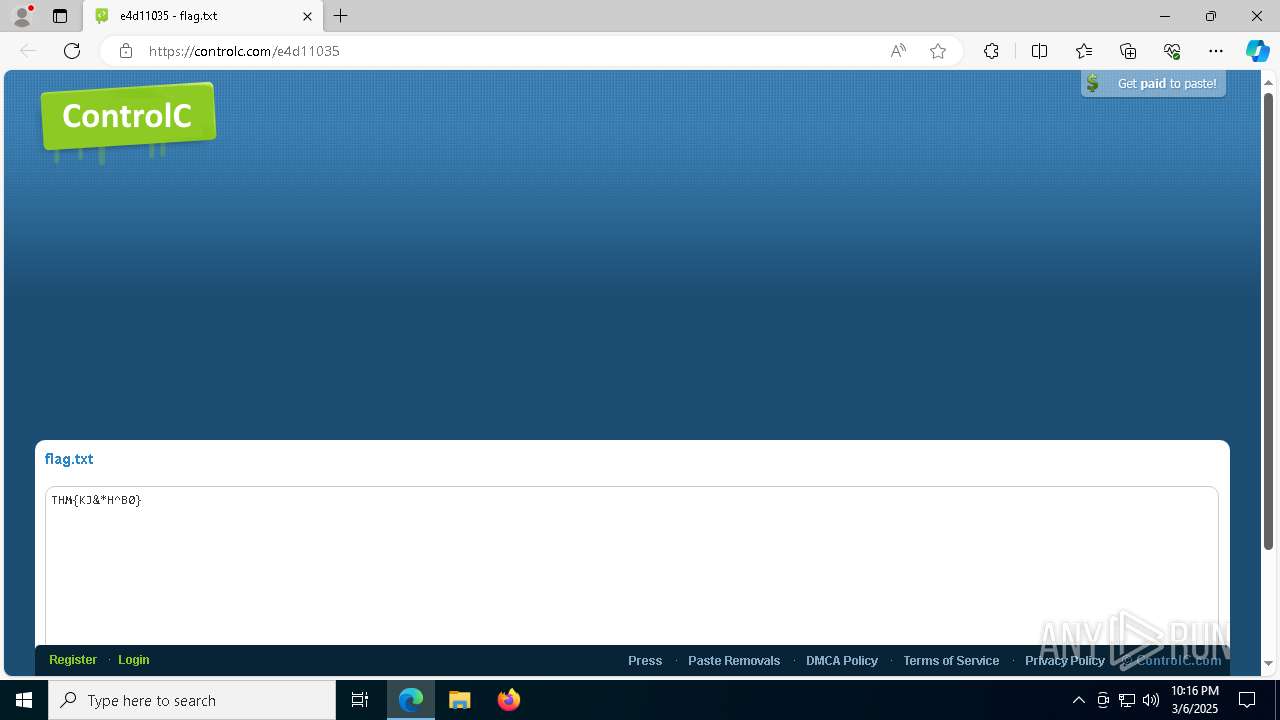Click the taskbar search box

click(192, 700)
